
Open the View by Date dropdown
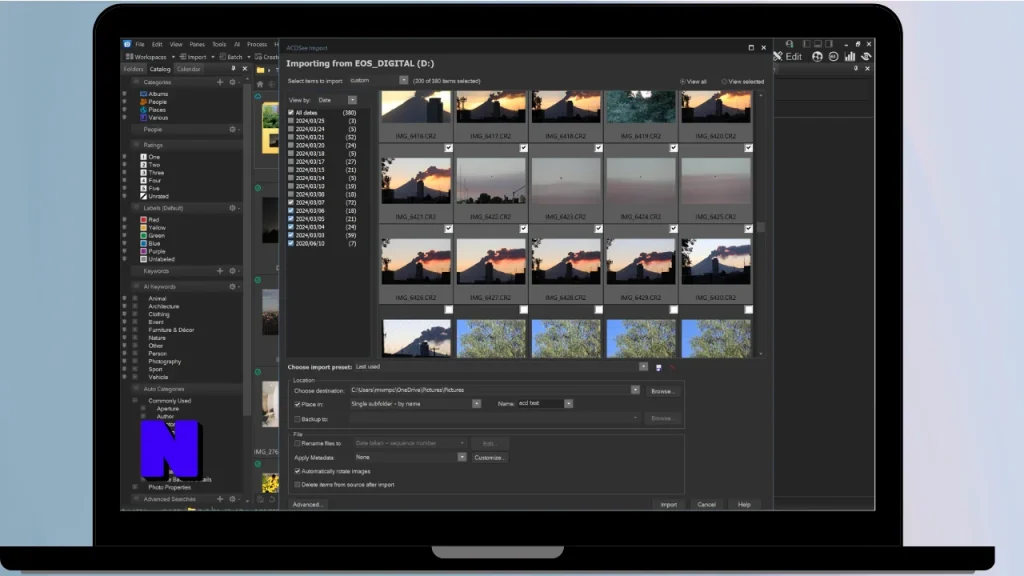[x=352, y=100]
